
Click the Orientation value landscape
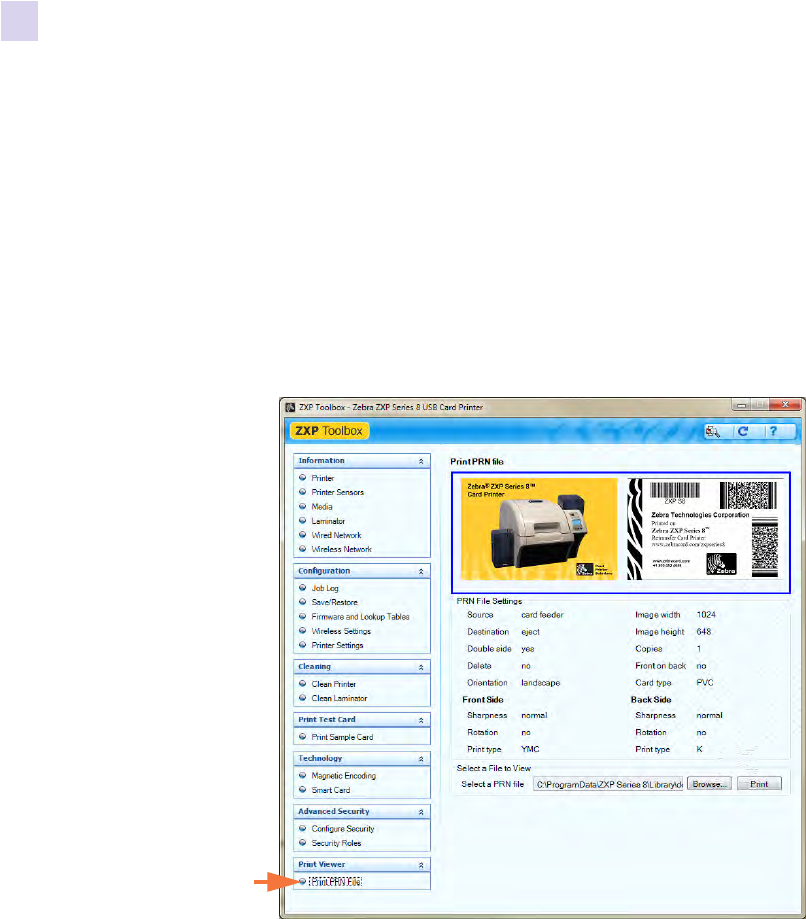click(540, 683)
